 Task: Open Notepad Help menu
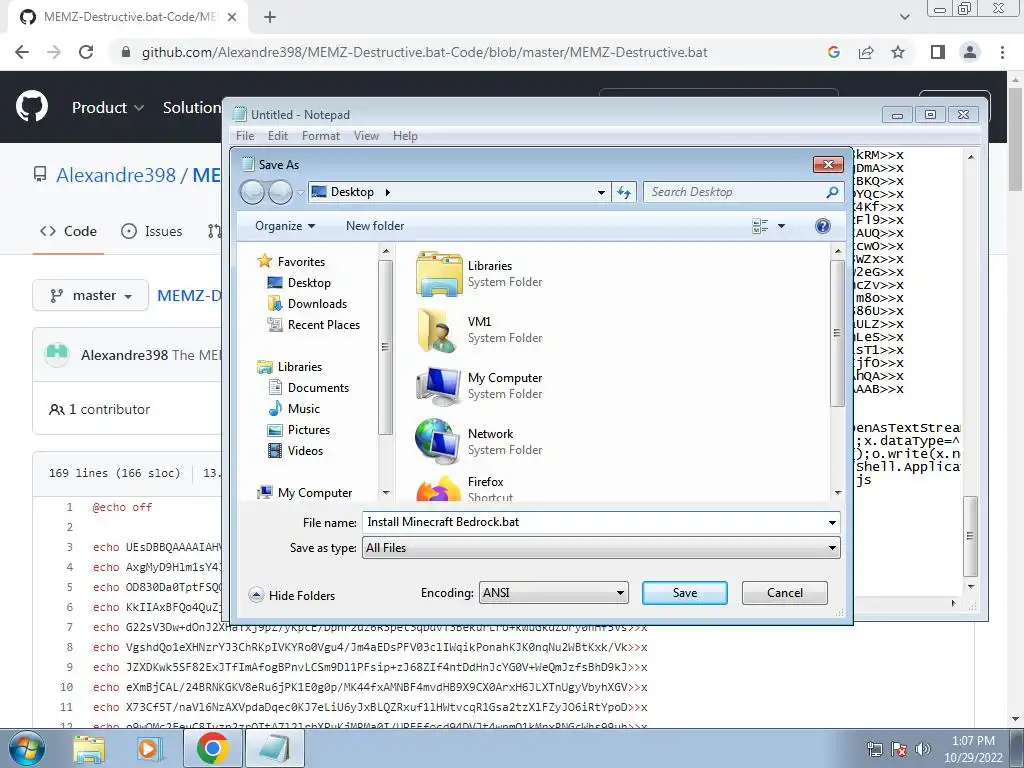tap(405, 136)
